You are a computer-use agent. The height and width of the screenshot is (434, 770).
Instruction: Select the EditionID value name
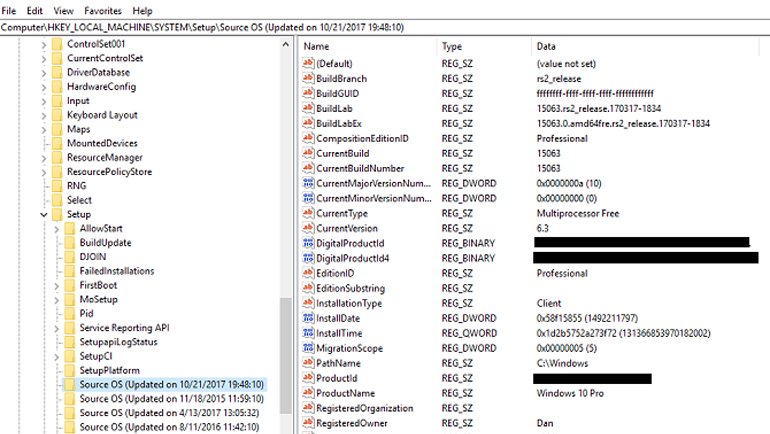point(335,273)
